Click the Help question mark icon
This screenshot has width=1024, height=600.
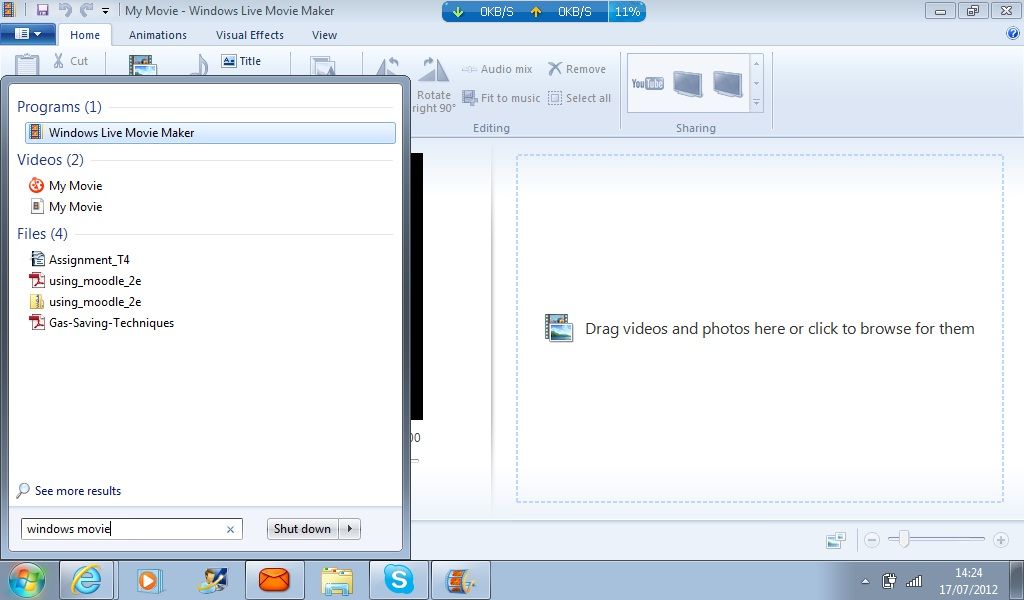point(1013,34)
